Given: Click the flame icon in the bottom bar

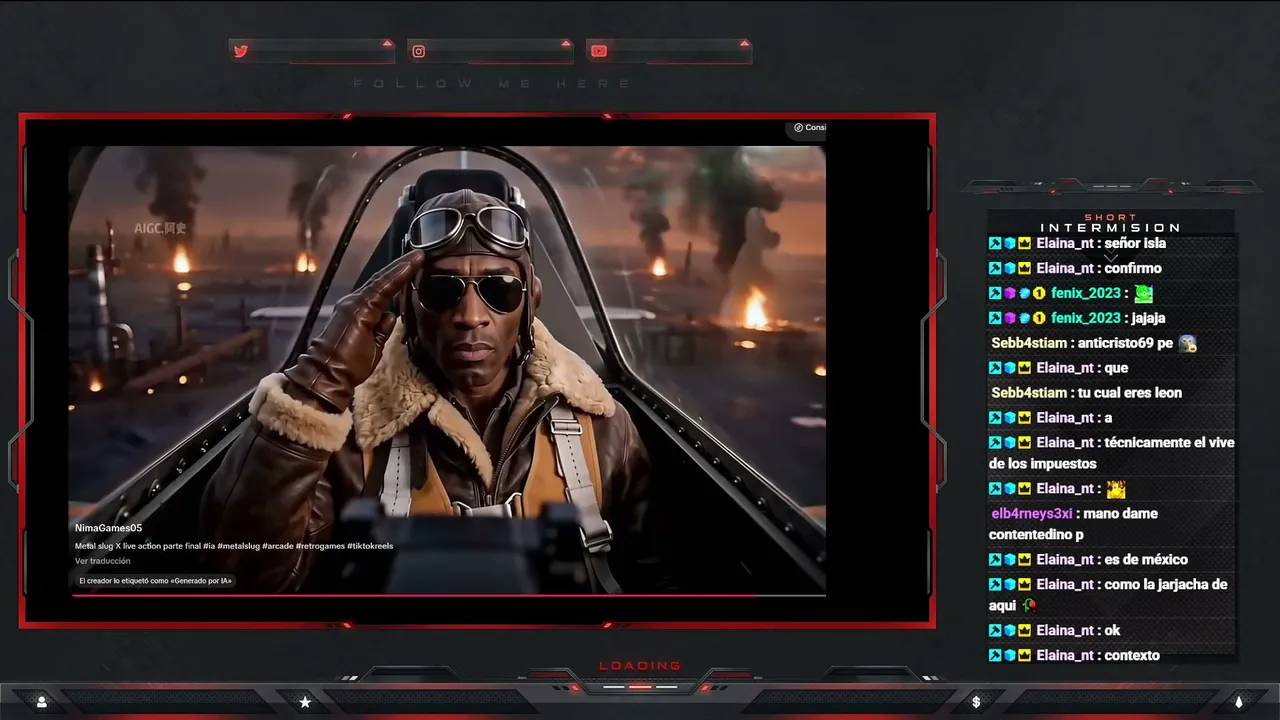Looking at the screenshot, I should pos(1238,702).
